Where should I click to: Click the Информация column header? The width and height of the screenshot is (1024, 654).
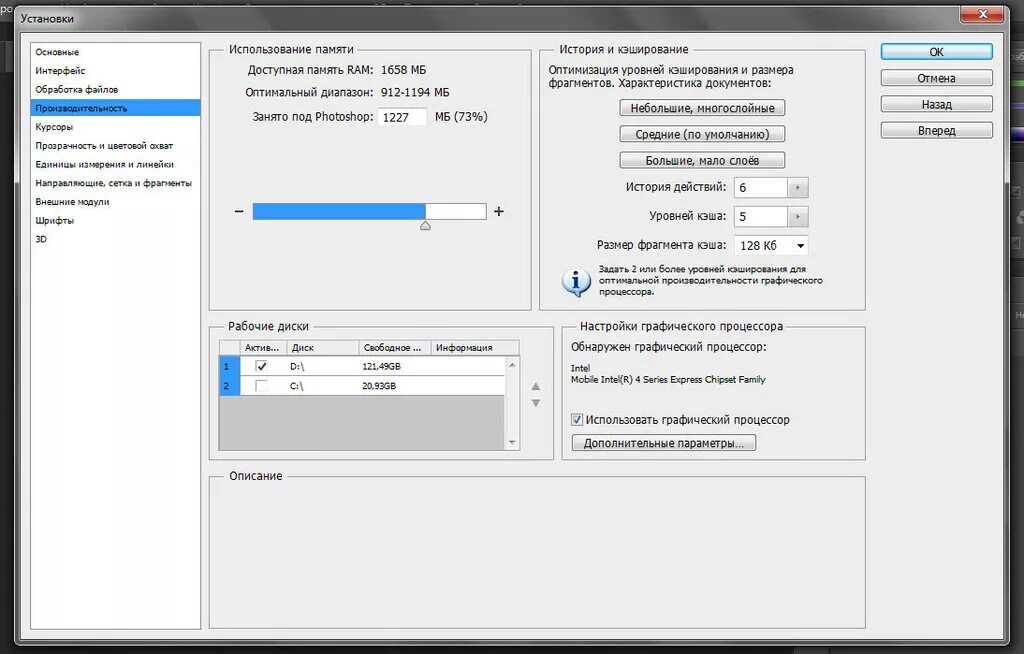coord(475,348)
